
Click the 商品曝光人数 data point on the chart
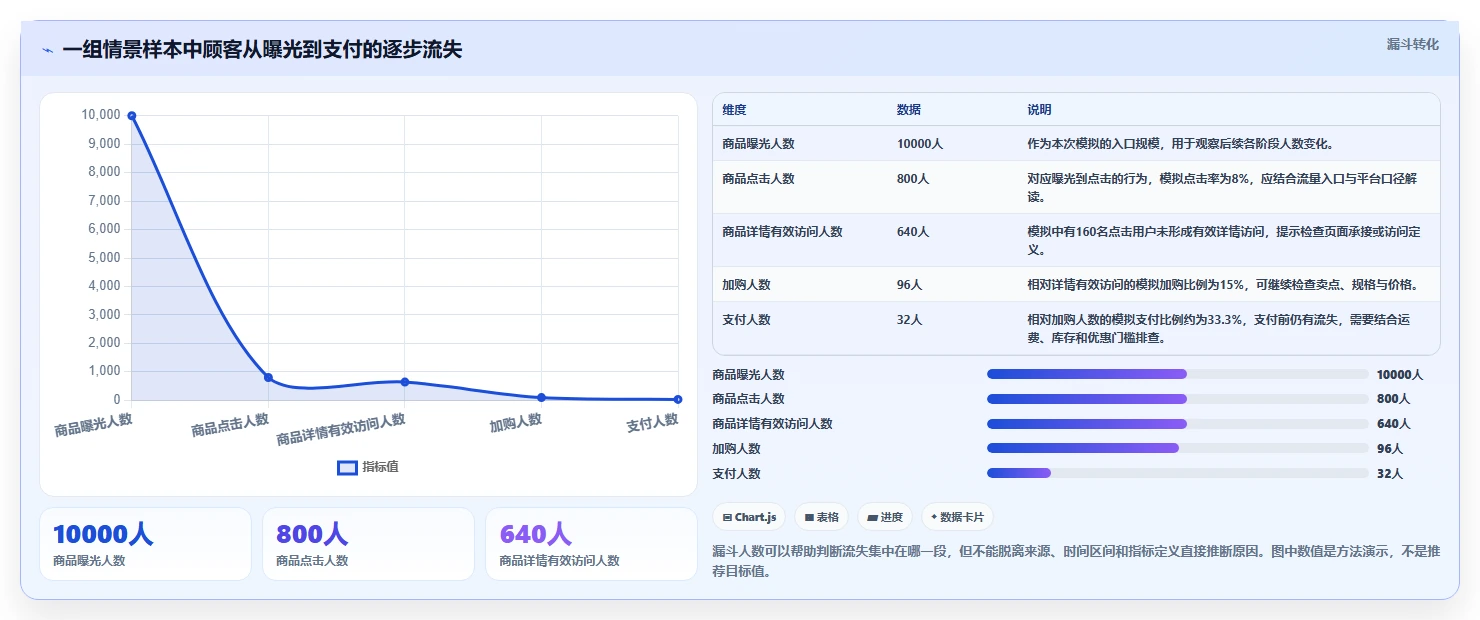click(x=131, y=116)
